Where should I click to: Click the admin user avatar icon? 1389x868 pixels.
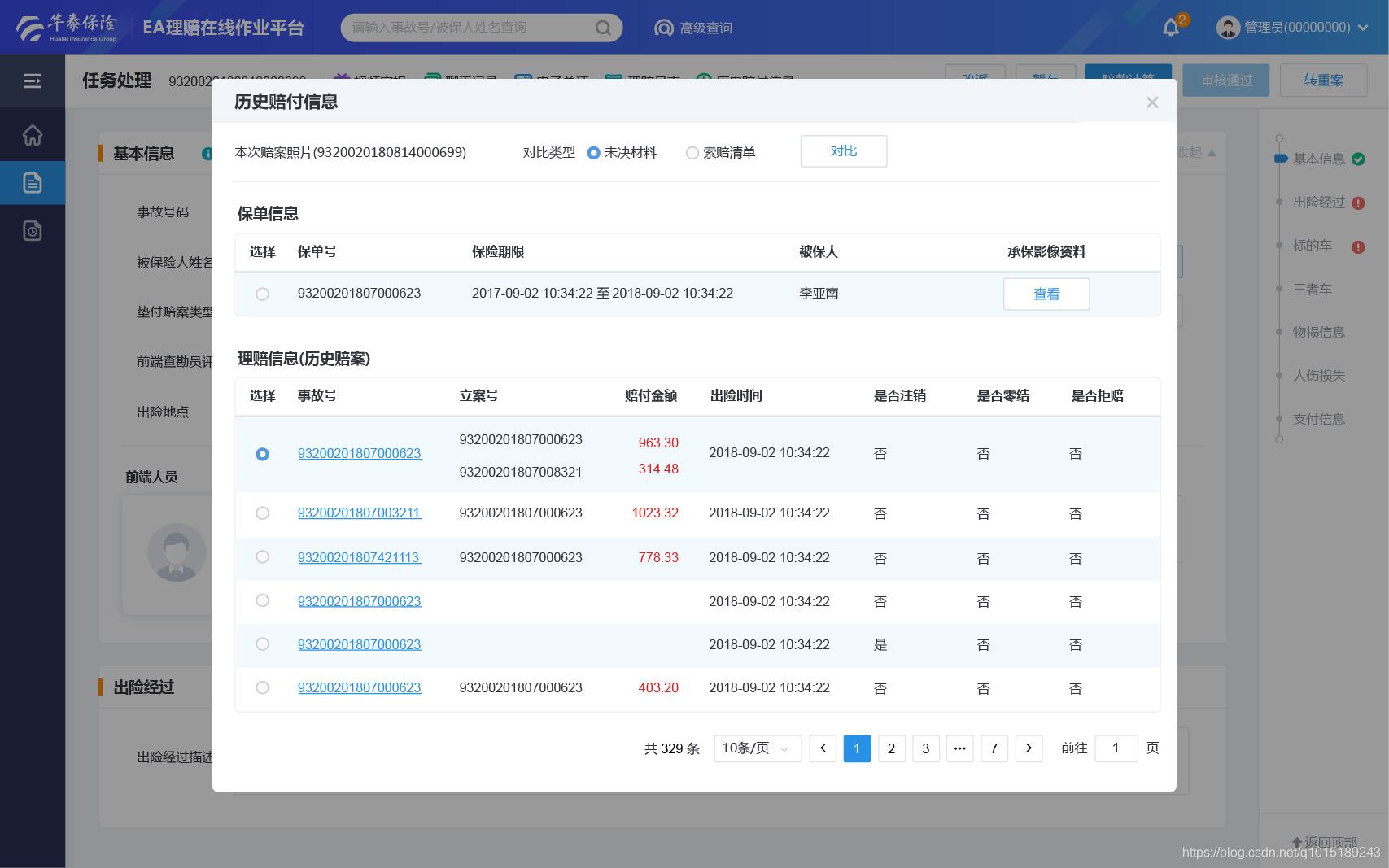pos(1228,28)
